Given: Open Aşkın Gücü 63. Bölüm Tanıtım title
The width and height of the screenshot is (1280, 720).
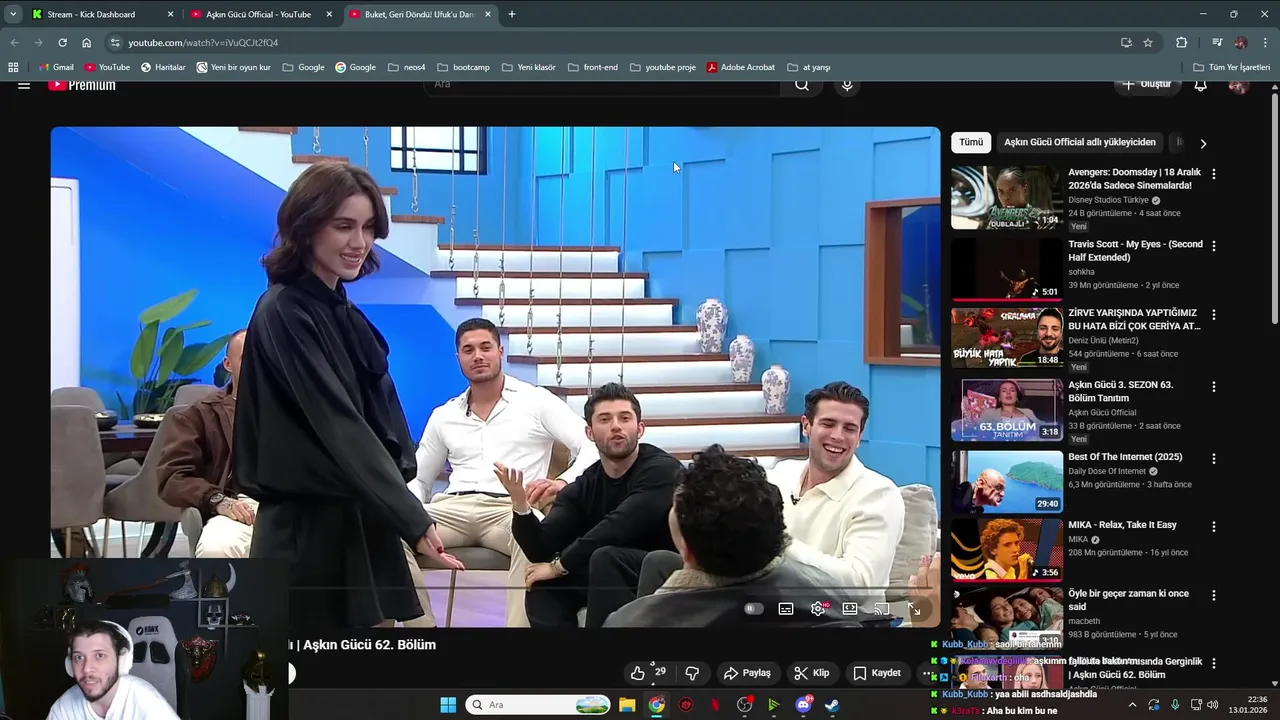Looking at the screenshot, I should pos(1120,391).
